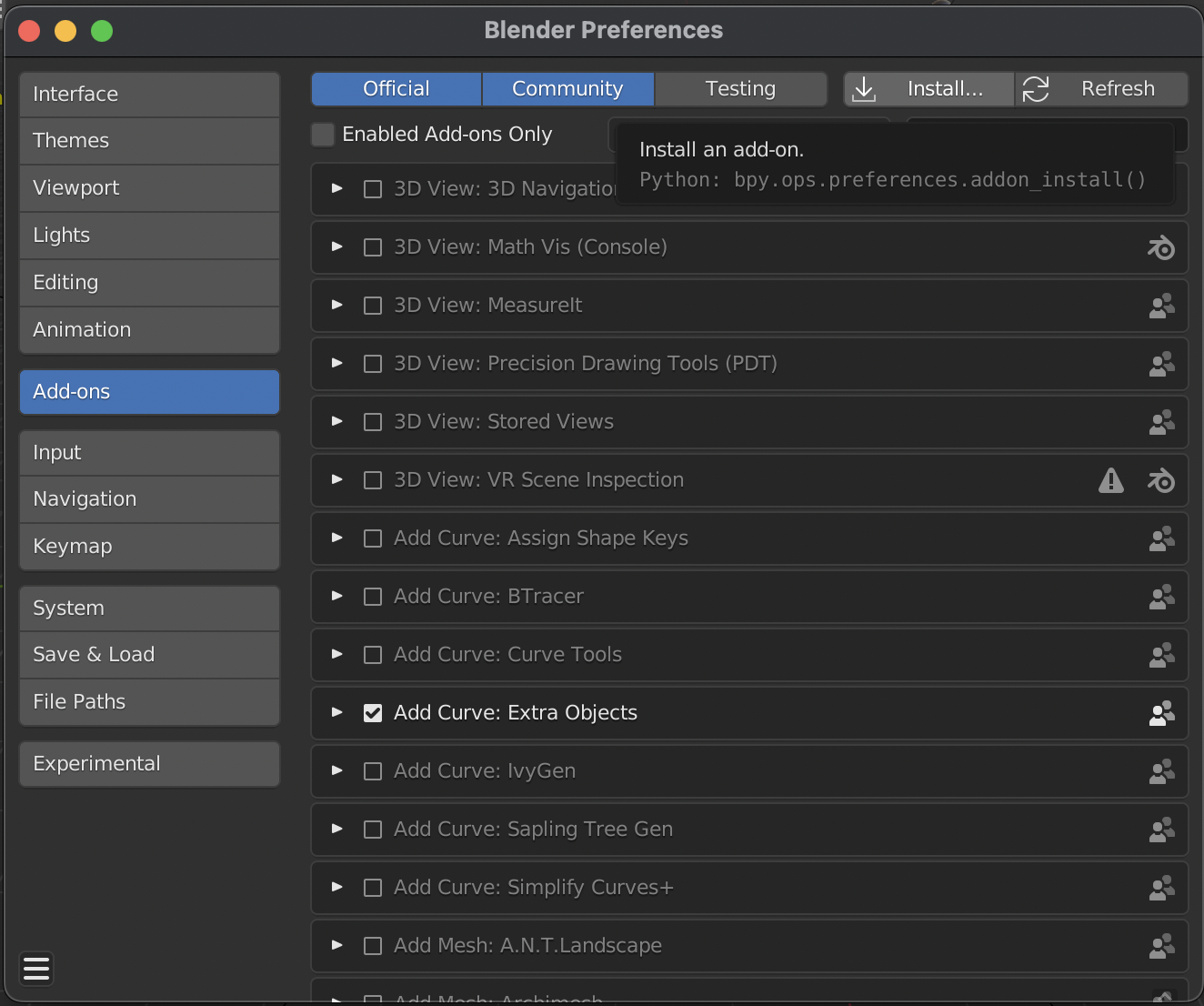The image size is (1204, 1006).
Task: Expand Stored Views add-on details
Action: coord(337,421)
